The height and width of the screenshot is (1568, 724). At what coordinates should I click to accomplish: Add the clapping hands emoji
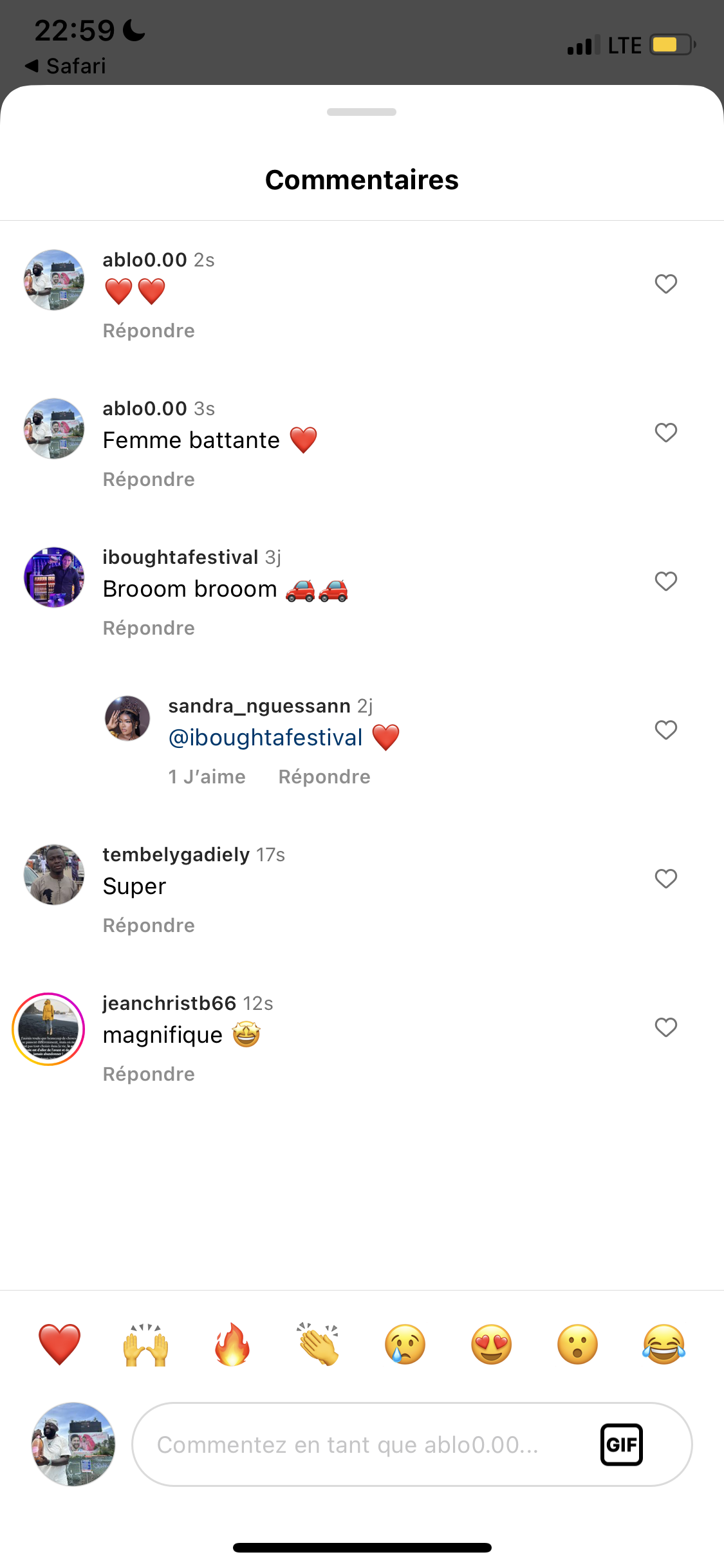[319, 1345]
